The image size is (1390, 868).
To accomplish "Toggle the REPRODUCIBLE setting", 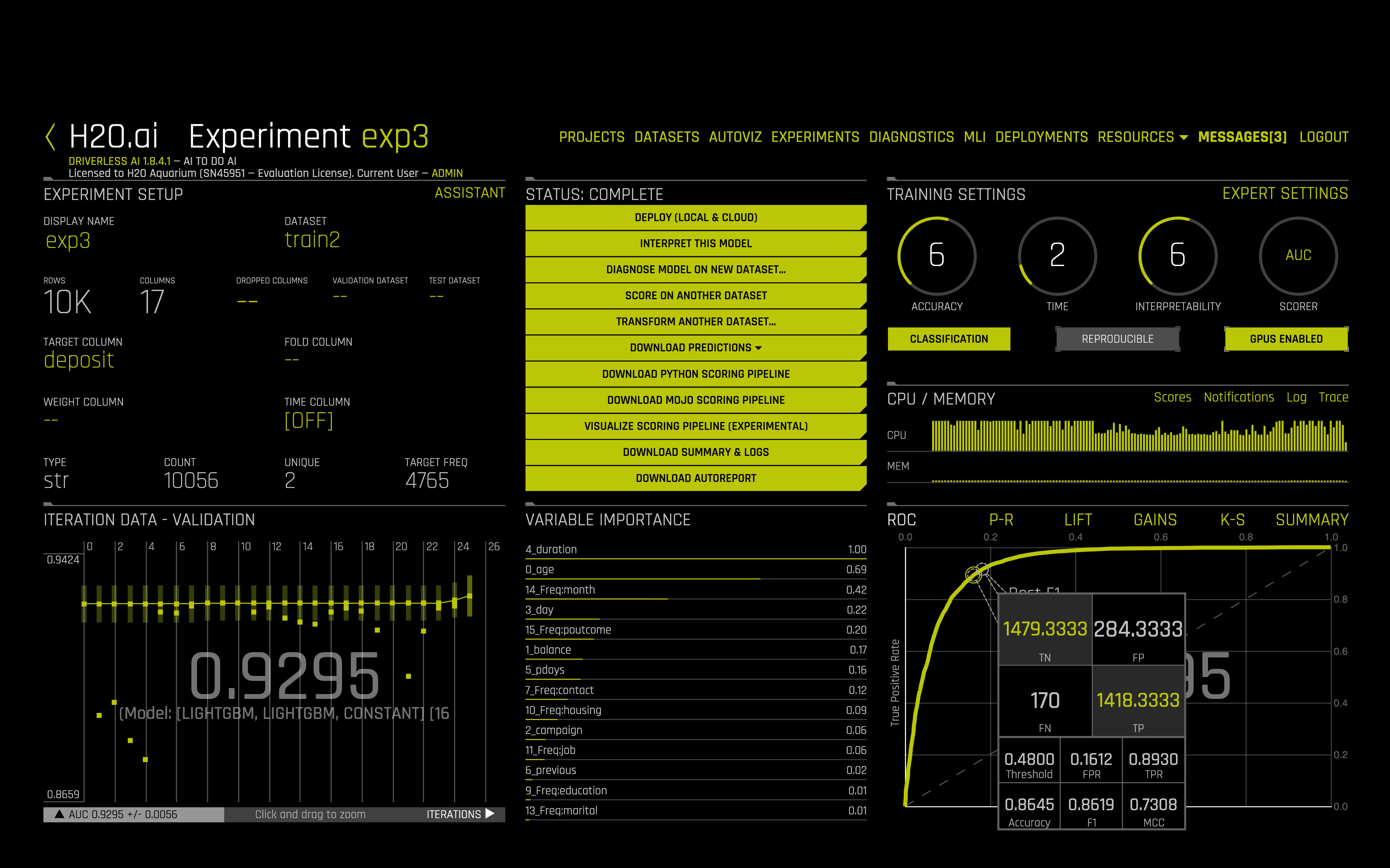I will tap(1117, 339).
